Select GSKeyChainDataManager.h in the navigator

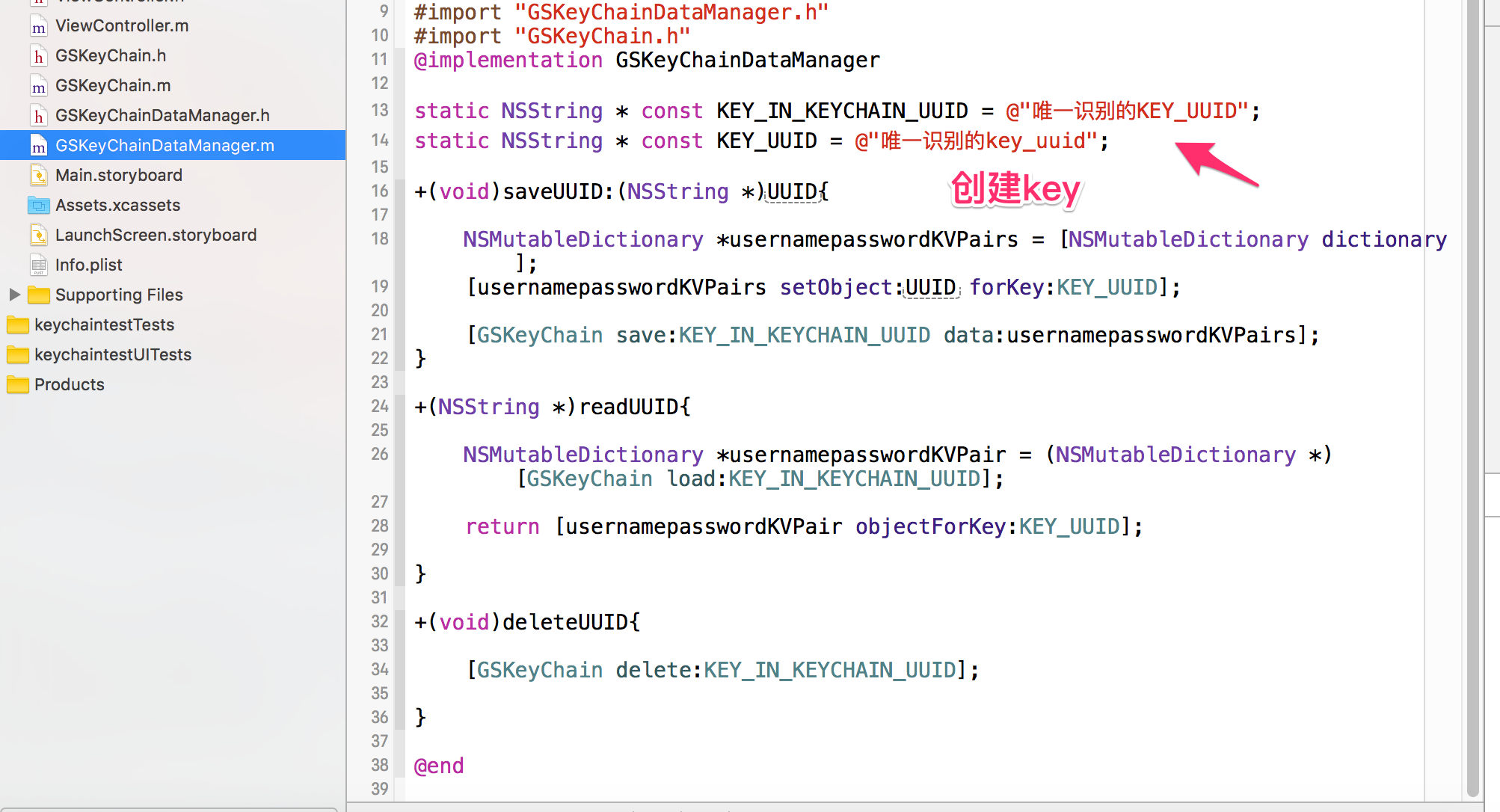(x=162, y=116)
